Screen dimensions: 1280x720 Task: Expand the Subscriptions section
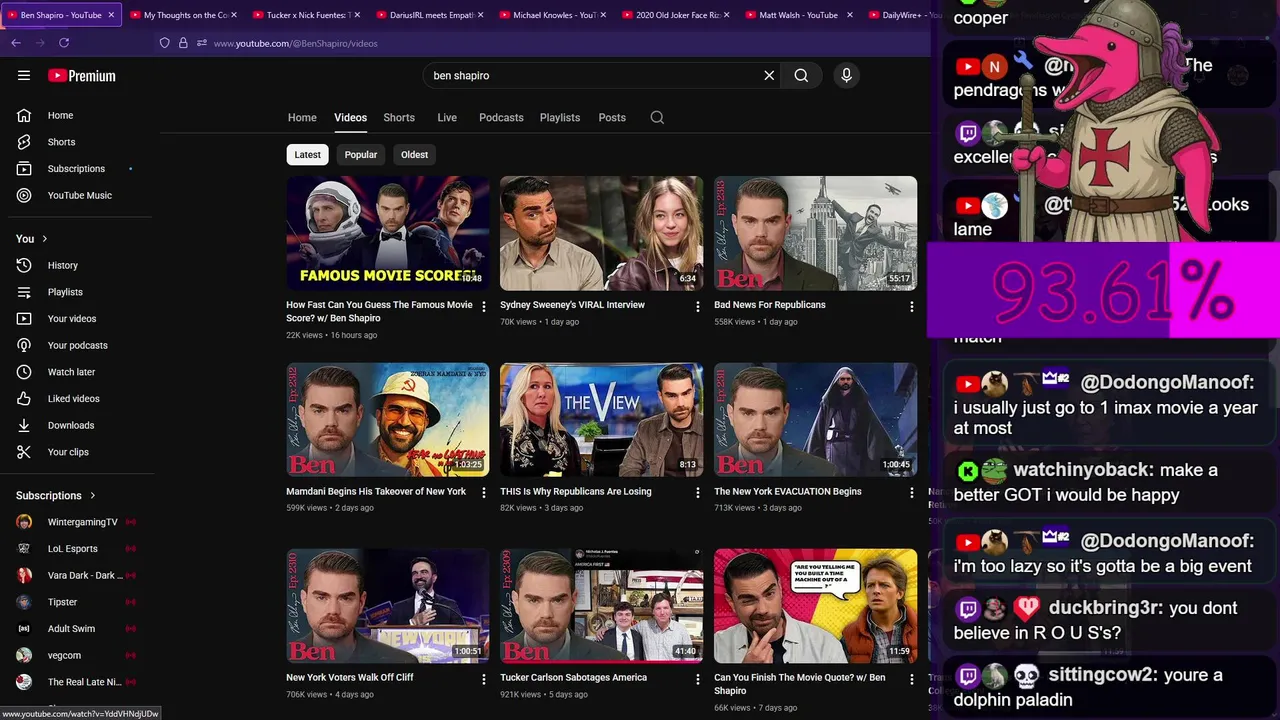click(56, 495)
